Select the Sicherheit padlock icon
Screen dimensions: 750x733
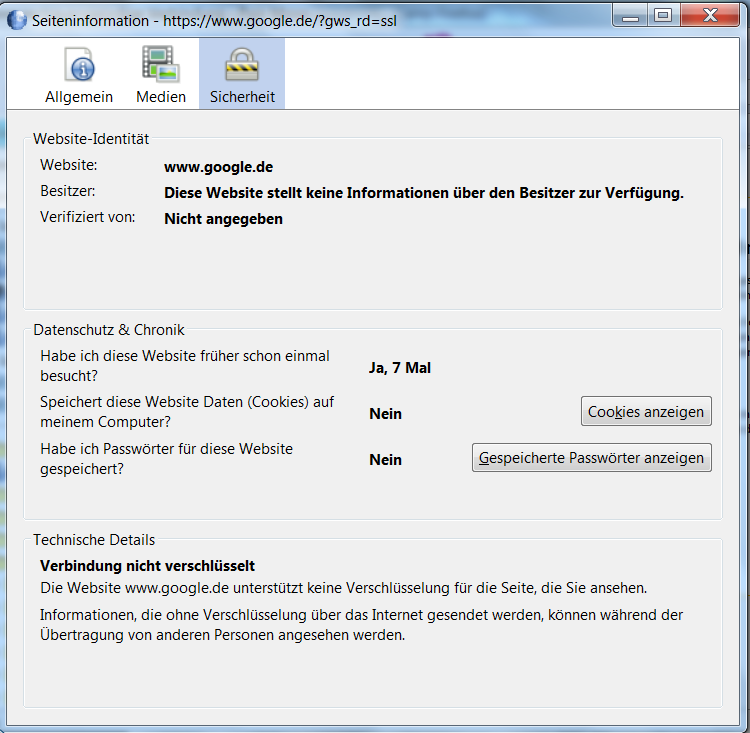pyautogui.click(x=242, y=64)
